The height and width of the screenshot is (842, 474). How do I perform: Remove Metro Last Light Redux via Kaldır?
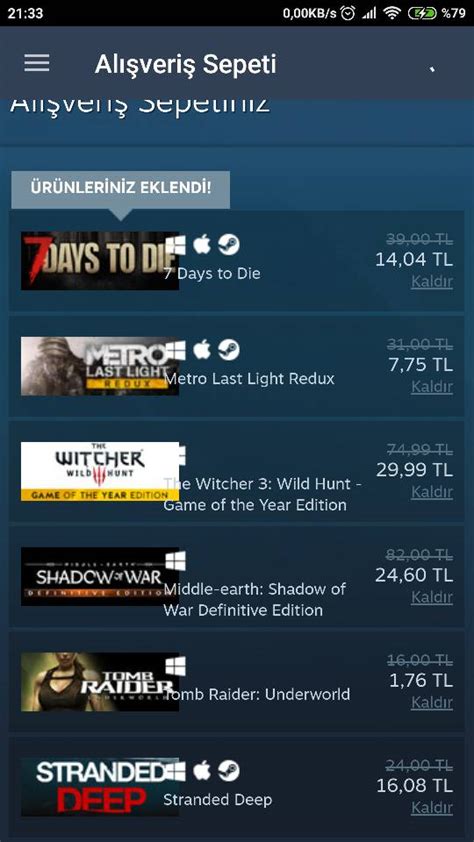432,387
